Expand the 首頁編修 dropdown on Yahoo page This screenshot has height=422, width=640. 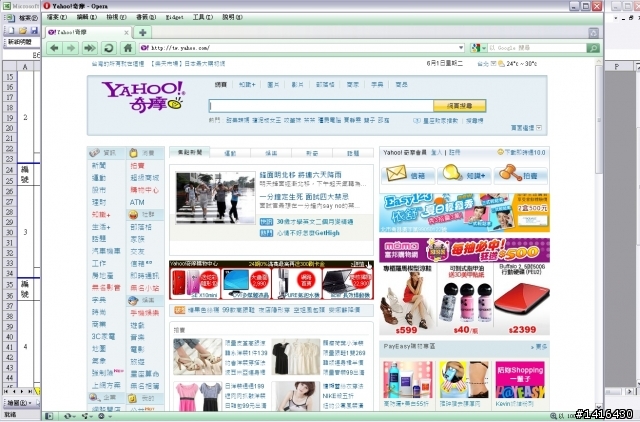click(x=539, y=128)
